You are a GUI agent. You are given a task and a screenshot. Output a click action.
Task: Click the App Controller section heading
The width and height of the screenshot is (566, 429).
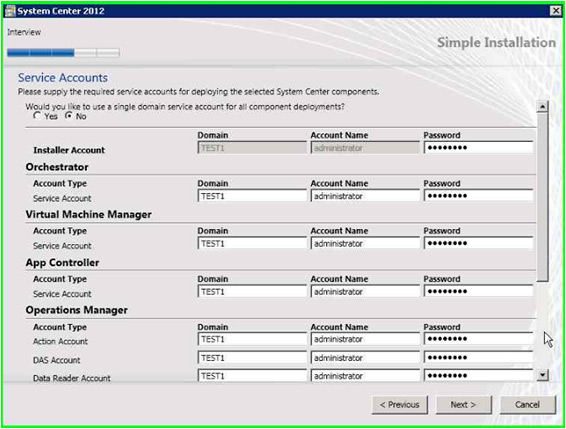point(62,263)
